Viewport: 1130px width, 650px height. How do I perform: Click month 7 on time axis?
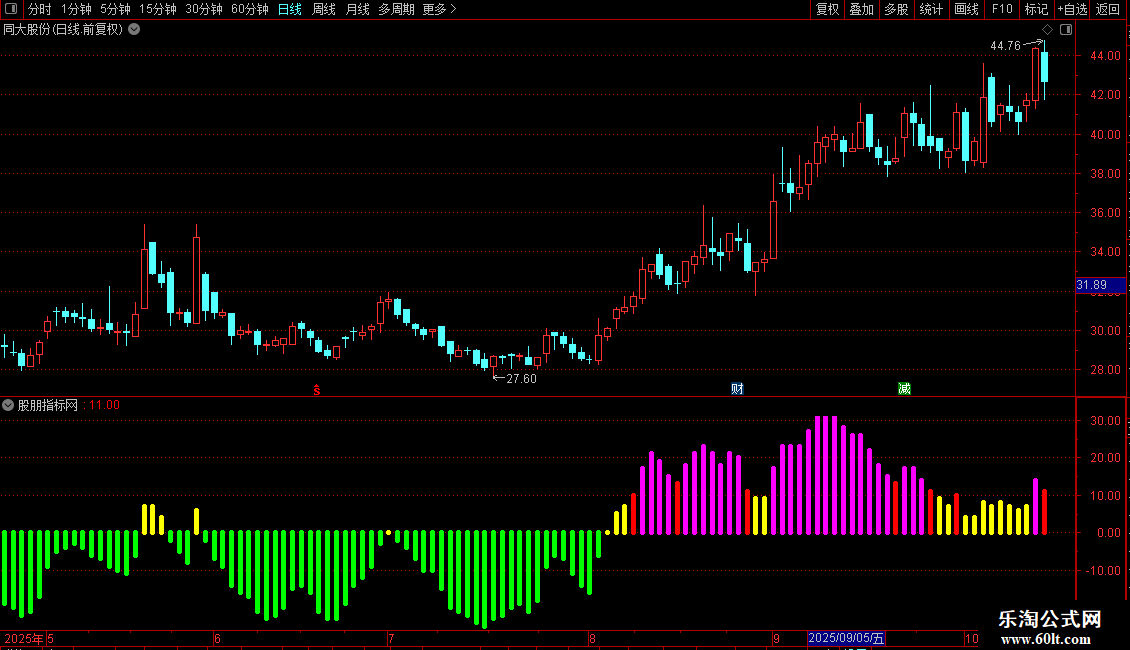(x=391, y=638)
